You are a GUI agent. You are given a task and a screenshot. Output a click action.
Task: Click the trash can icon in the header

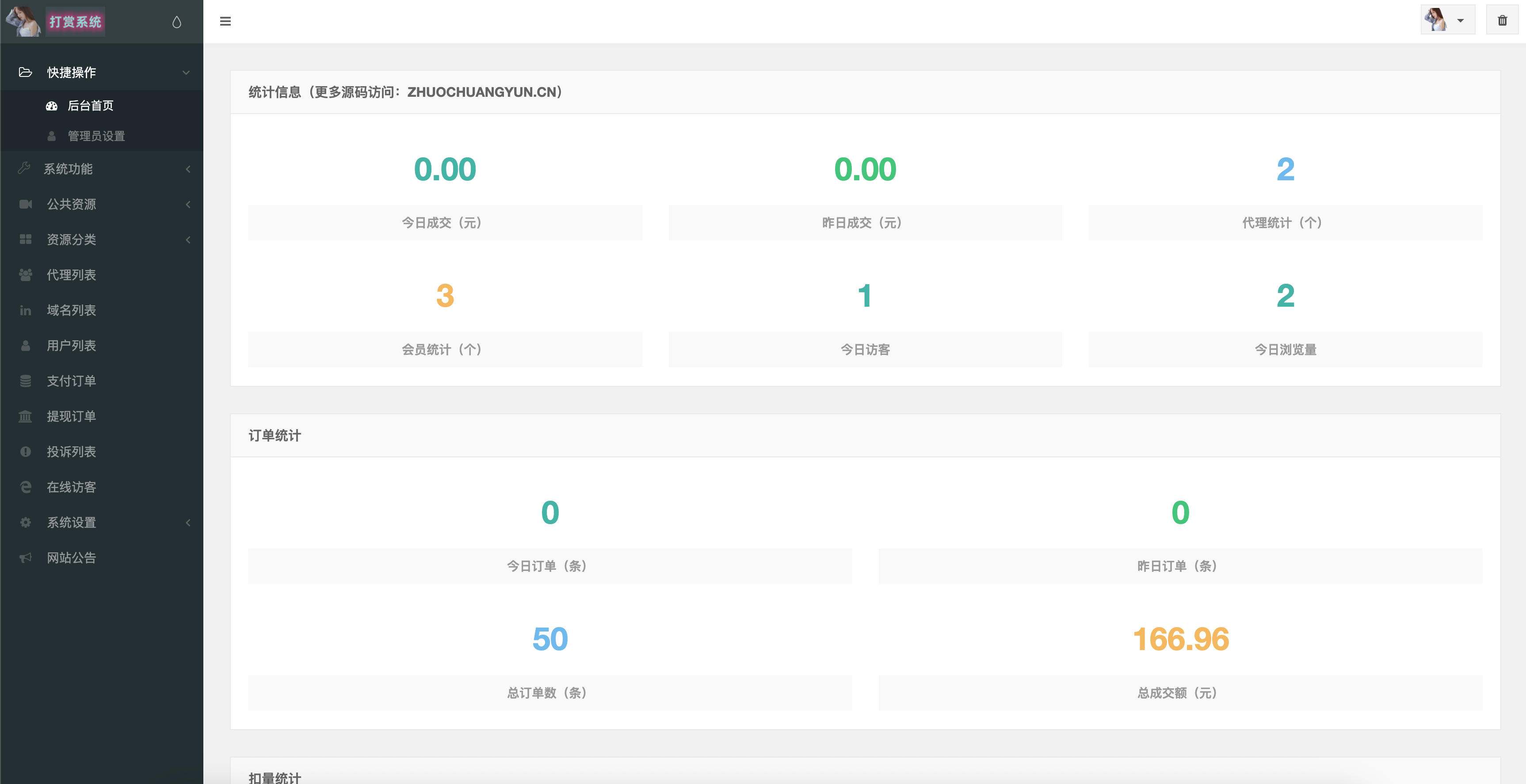tap(1502, 21)
